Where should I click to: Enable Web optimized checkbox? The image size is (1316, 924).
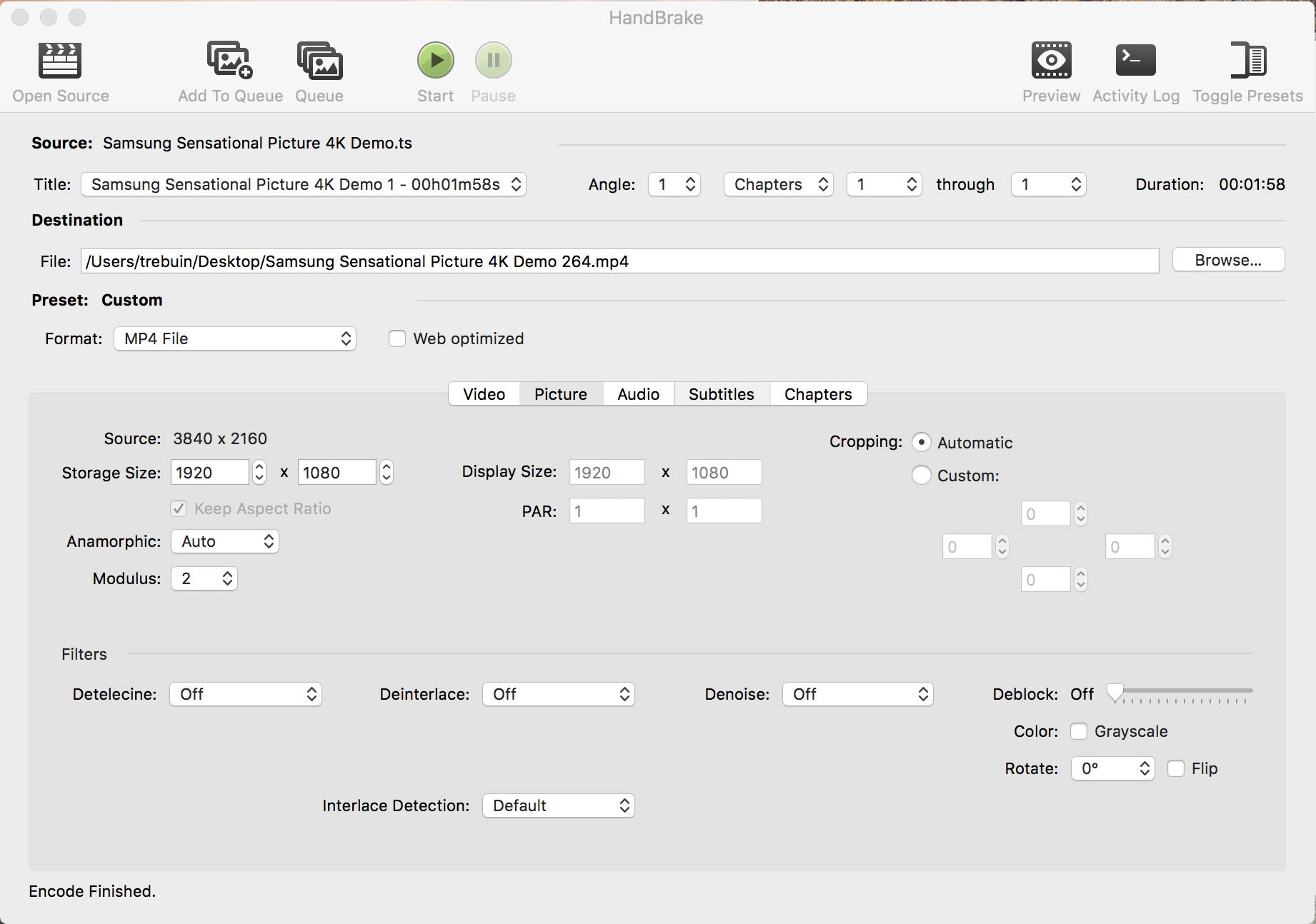[x=397, y=338]
